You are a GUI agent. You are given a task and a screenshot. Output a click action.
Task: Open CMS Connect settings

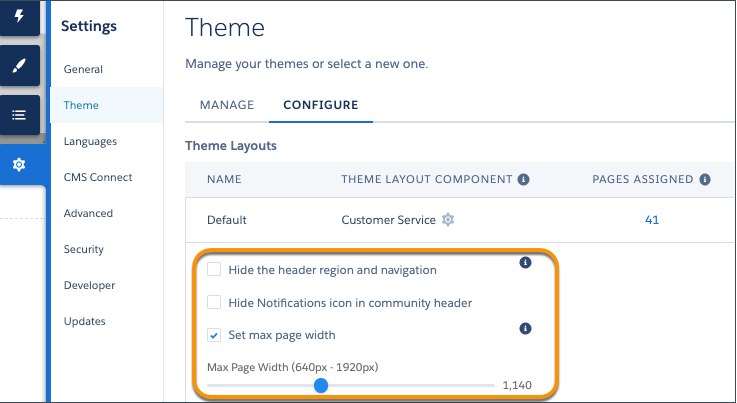98,178
